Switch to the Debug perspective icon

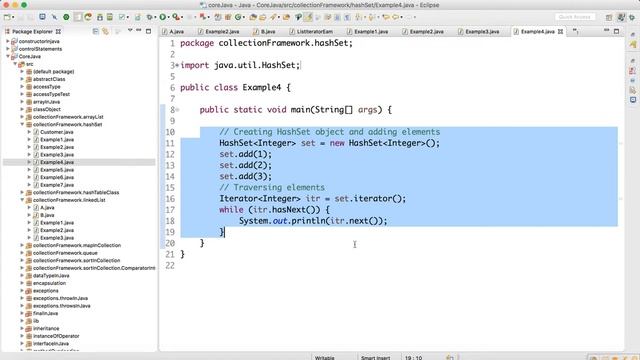(632, 17)
